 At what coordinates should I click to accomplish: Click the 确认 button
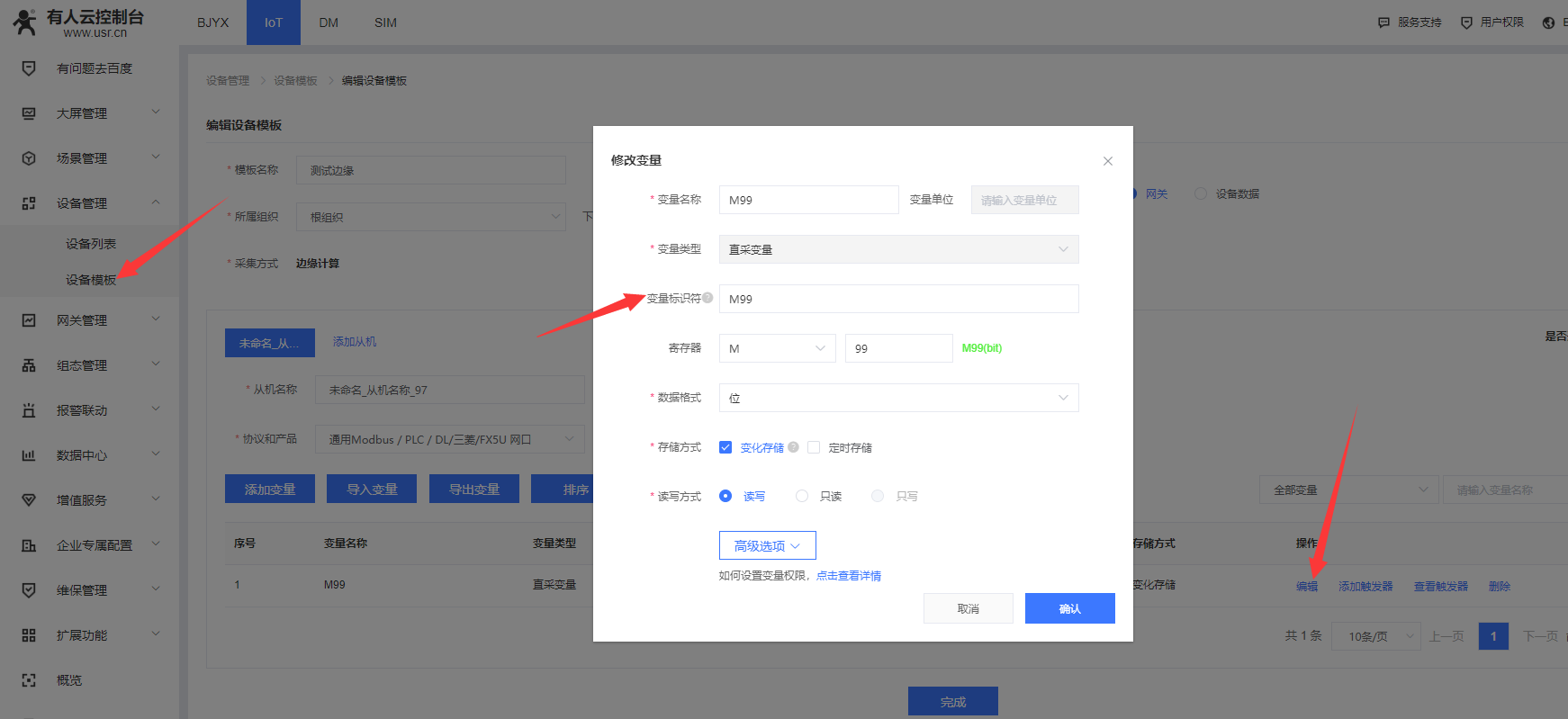(x=1069, y=608)
